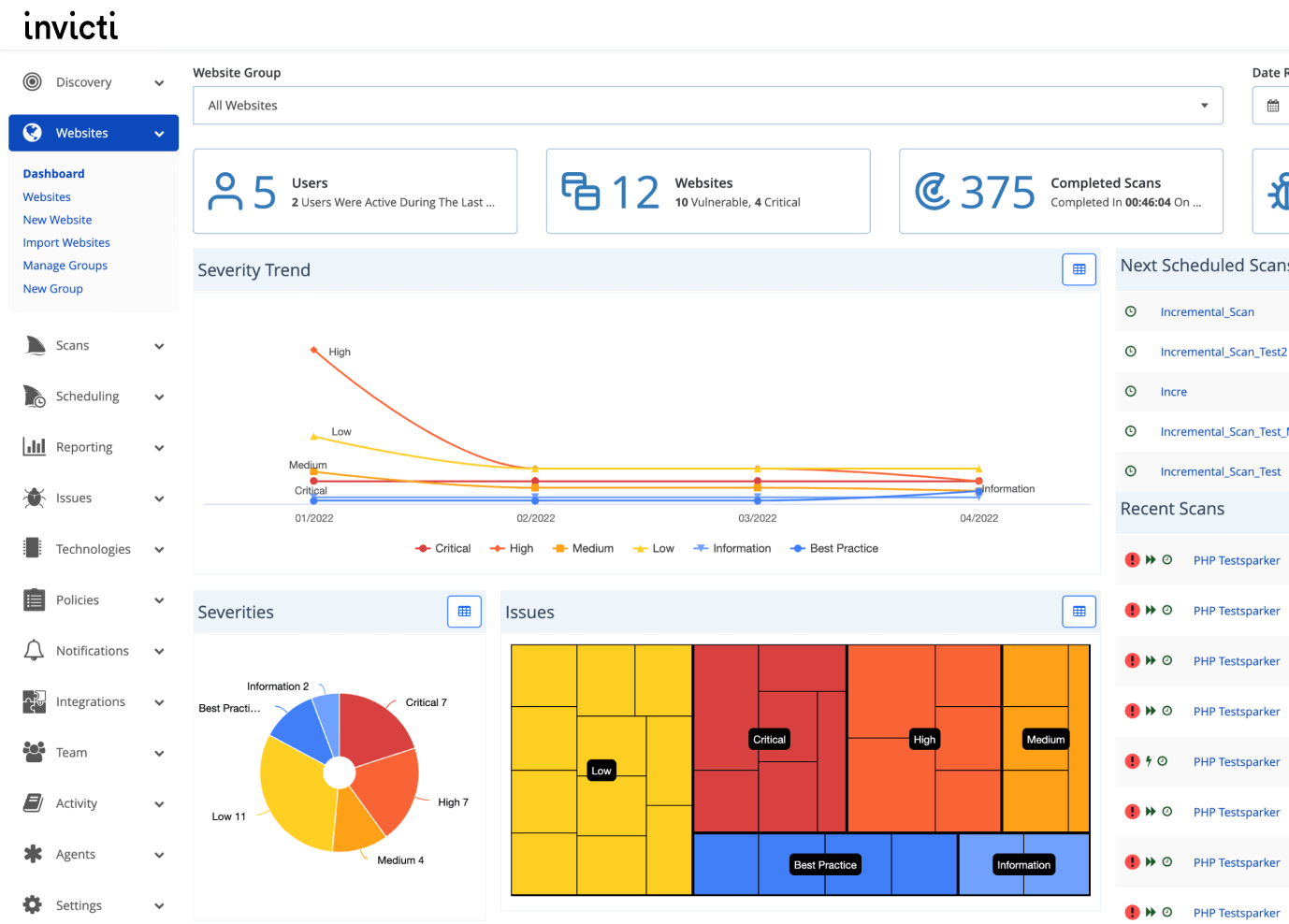Click the Completed Scans swirl icon
The height and width of the screenshot is (924, 1289).
933,191
